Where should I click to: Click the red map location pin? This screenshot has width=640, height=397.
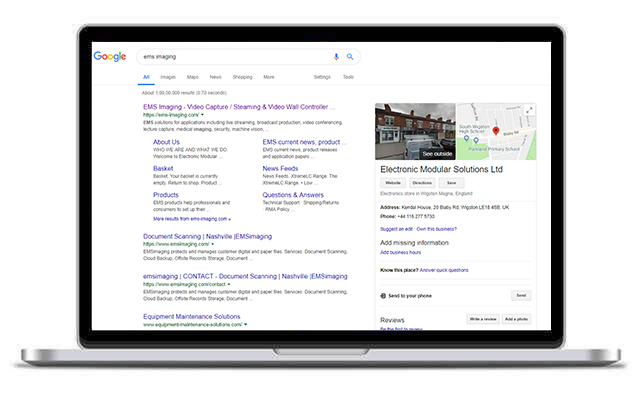[496, 131]
